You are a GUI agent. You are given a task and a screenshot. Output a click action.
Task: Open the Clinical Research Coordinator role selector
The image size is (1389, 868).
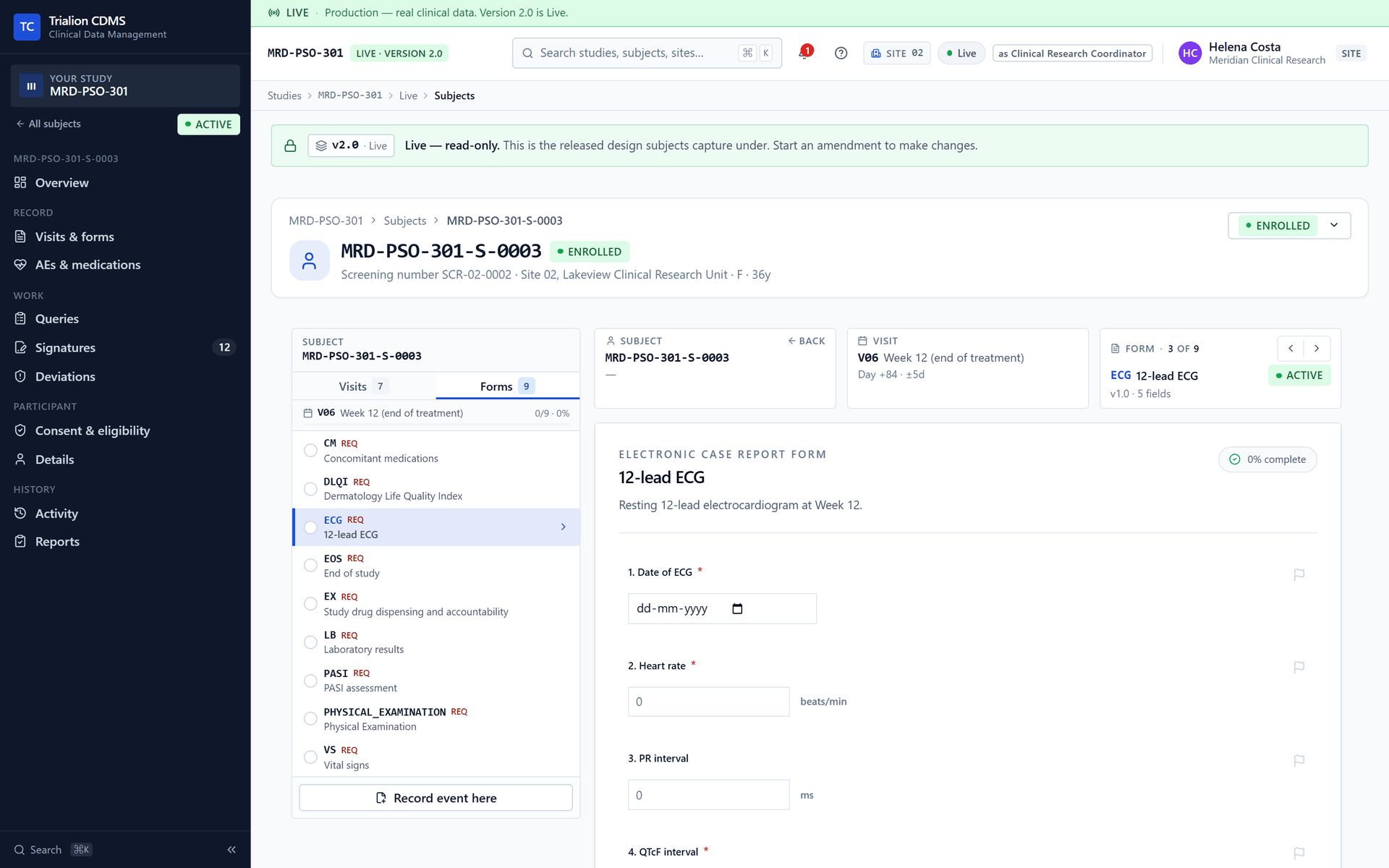click(x=1072, y=54)
